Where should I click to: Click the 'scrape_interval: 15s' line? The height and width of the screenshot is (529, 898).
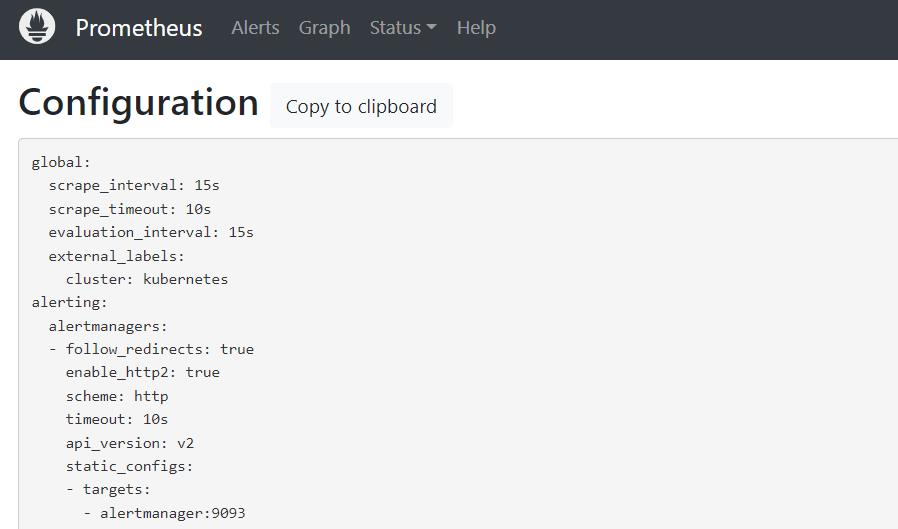pyautogui.click(x=134, y=185)
